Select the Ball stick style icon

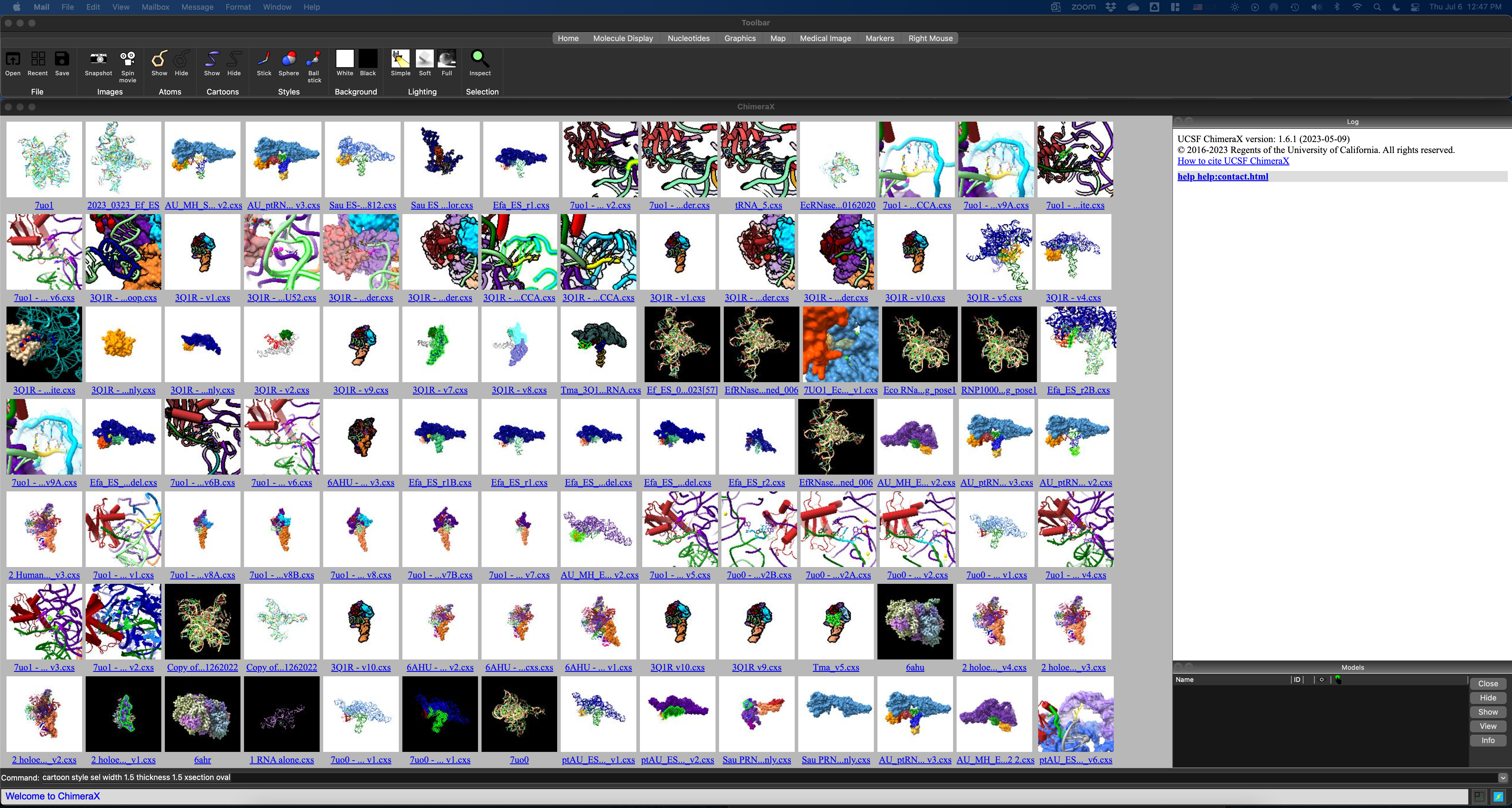(x=314, y=59)
